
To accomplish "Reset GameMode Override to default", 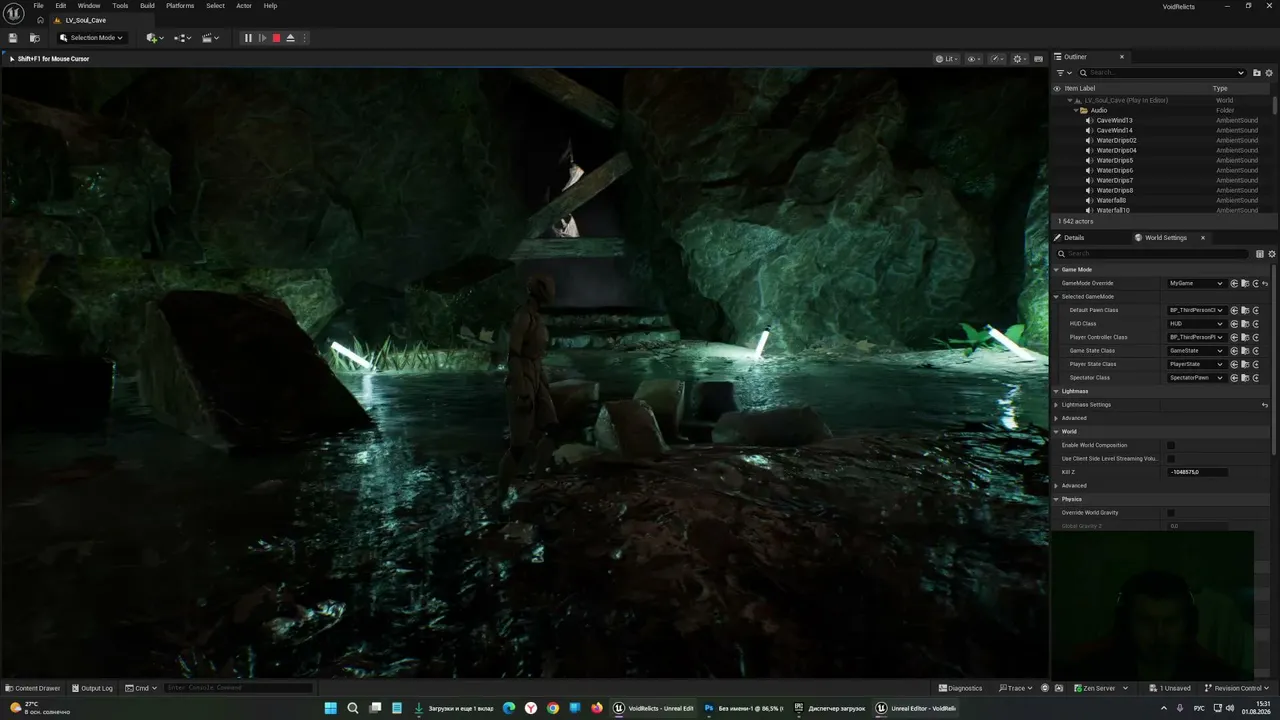I will tap(1265, 283).
